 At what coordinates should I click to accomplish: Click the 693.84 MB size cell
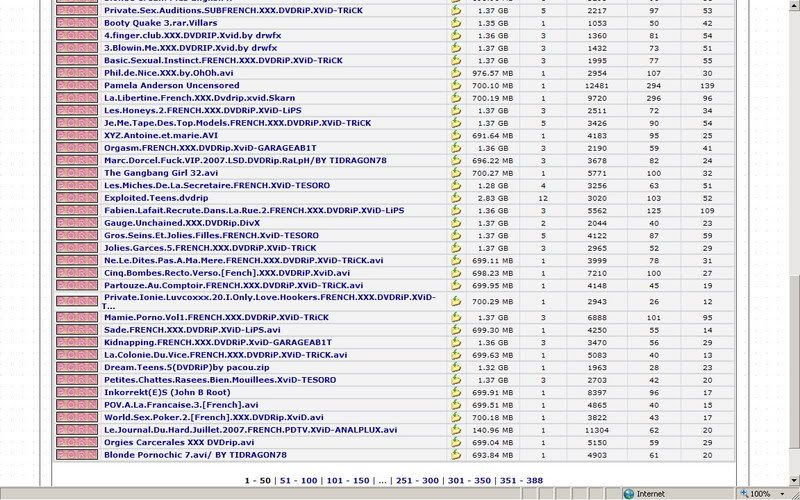click(493, 455)
